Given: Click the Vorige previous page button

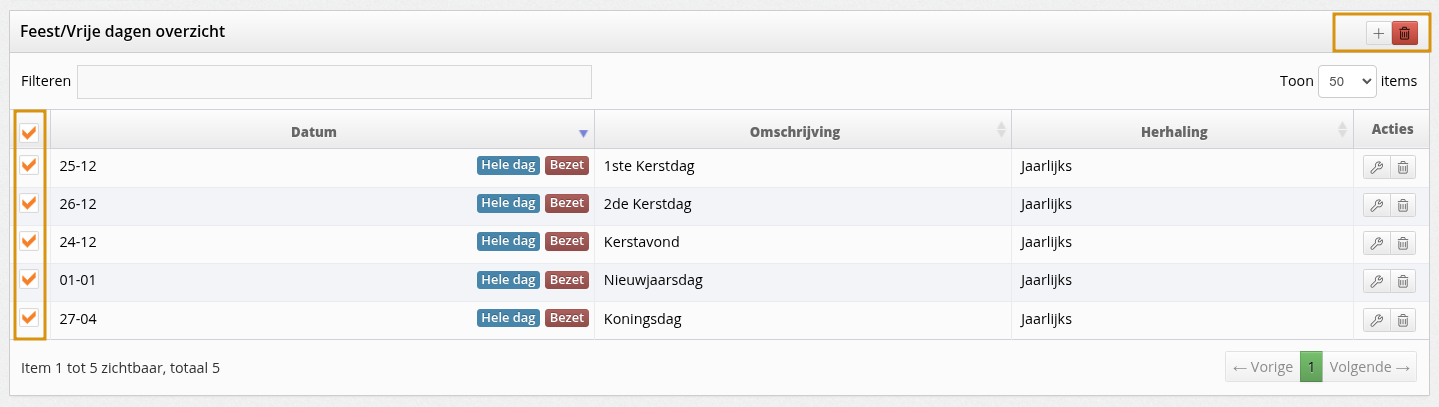Looking at the screenshot, I should (1262, 367).
